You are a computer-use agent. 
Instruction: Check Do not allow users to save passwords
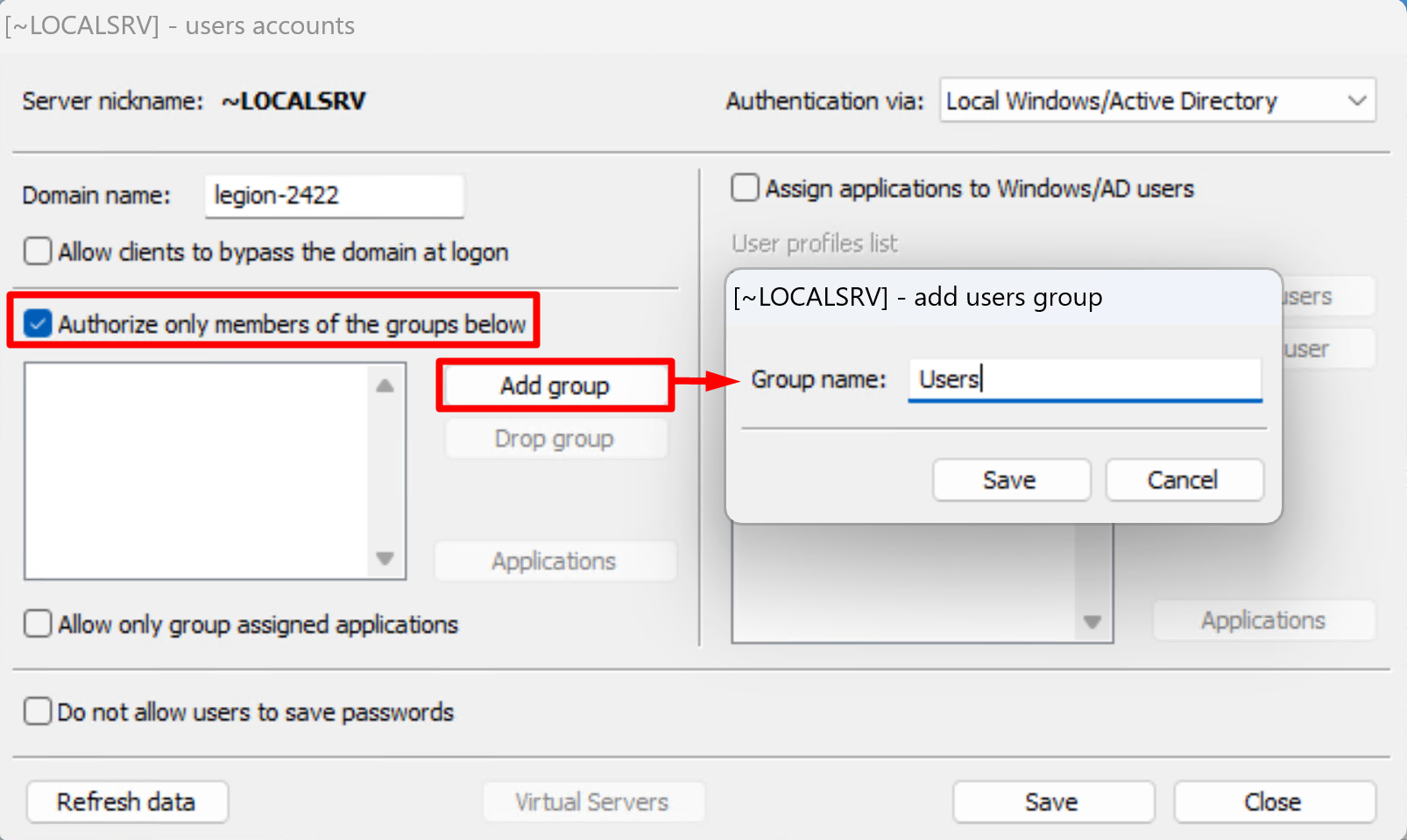click(39, 711)
